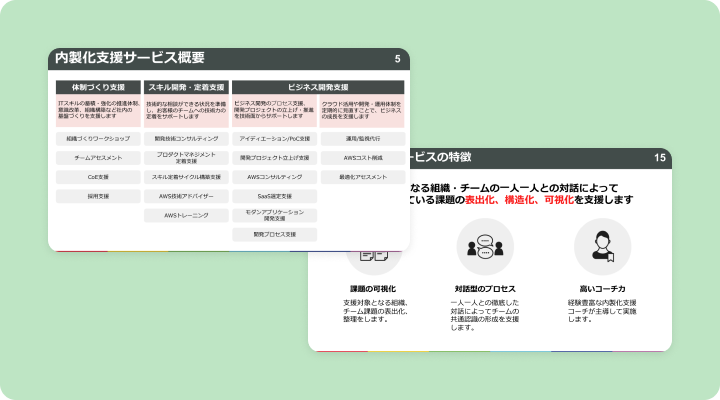The height and width of the screenshot is (400, 720).
Task: Click the SaaS認定支援 item
Action: point(274,196)
